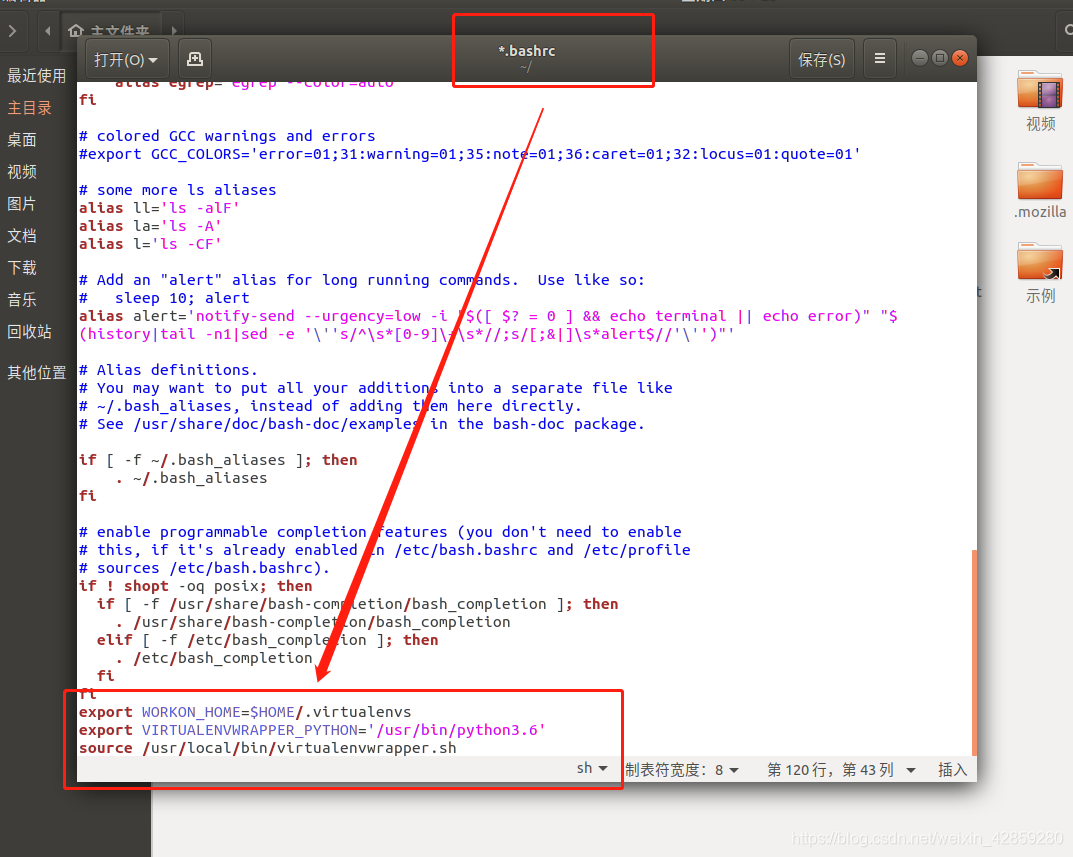Open the 桌面 folder from the sidebar
The image size is (1073, 857).
pyautogui.click(x=22, y=139)
